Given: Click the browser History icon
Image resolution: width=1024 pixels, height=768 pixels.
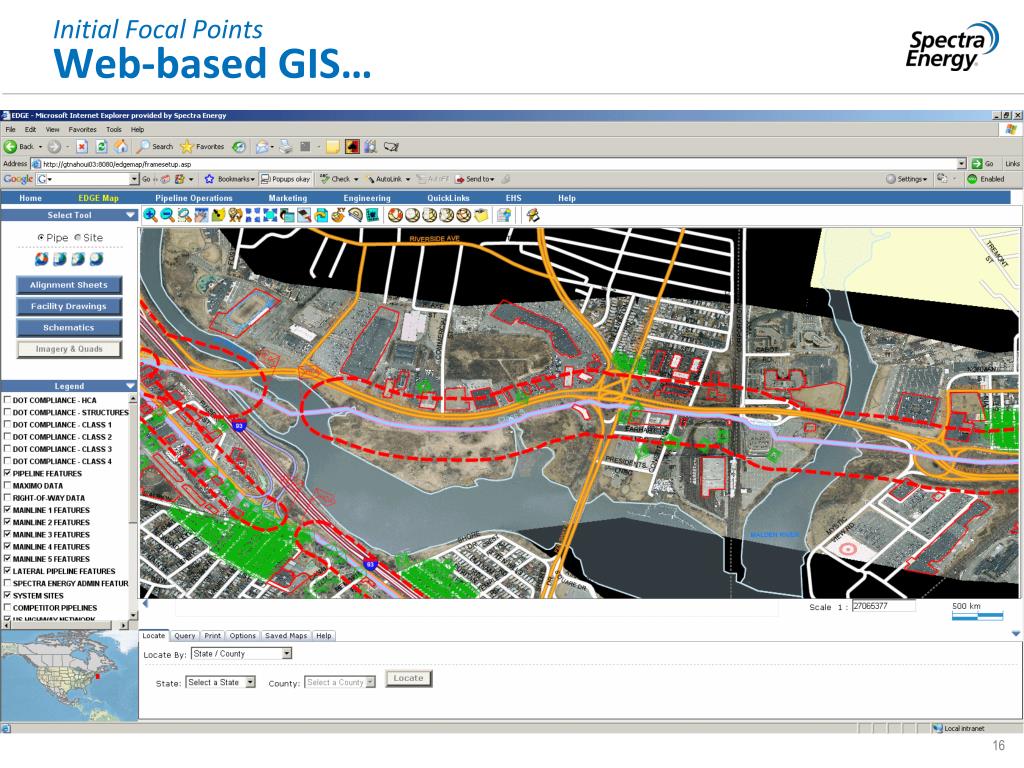Looking at the screenshot, I should 239,146.
